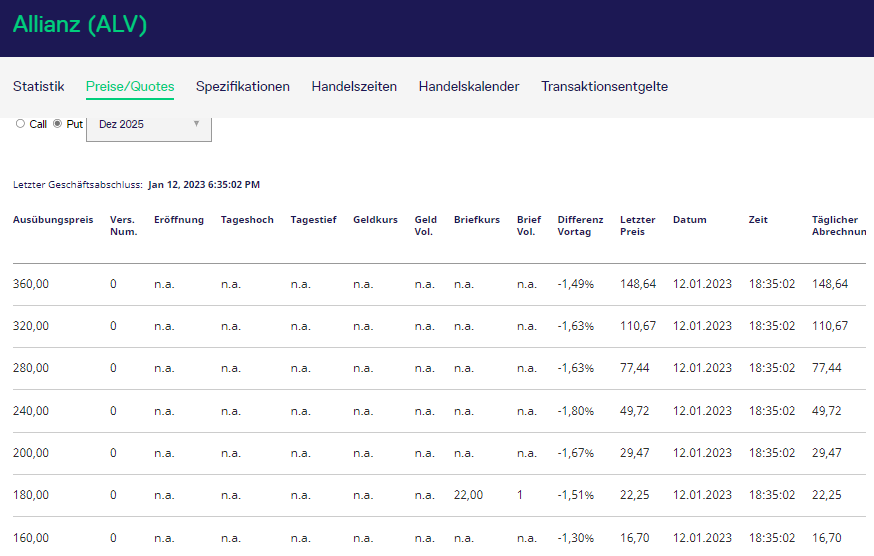
Task: Open the Statistik tab
Action: 38,86
